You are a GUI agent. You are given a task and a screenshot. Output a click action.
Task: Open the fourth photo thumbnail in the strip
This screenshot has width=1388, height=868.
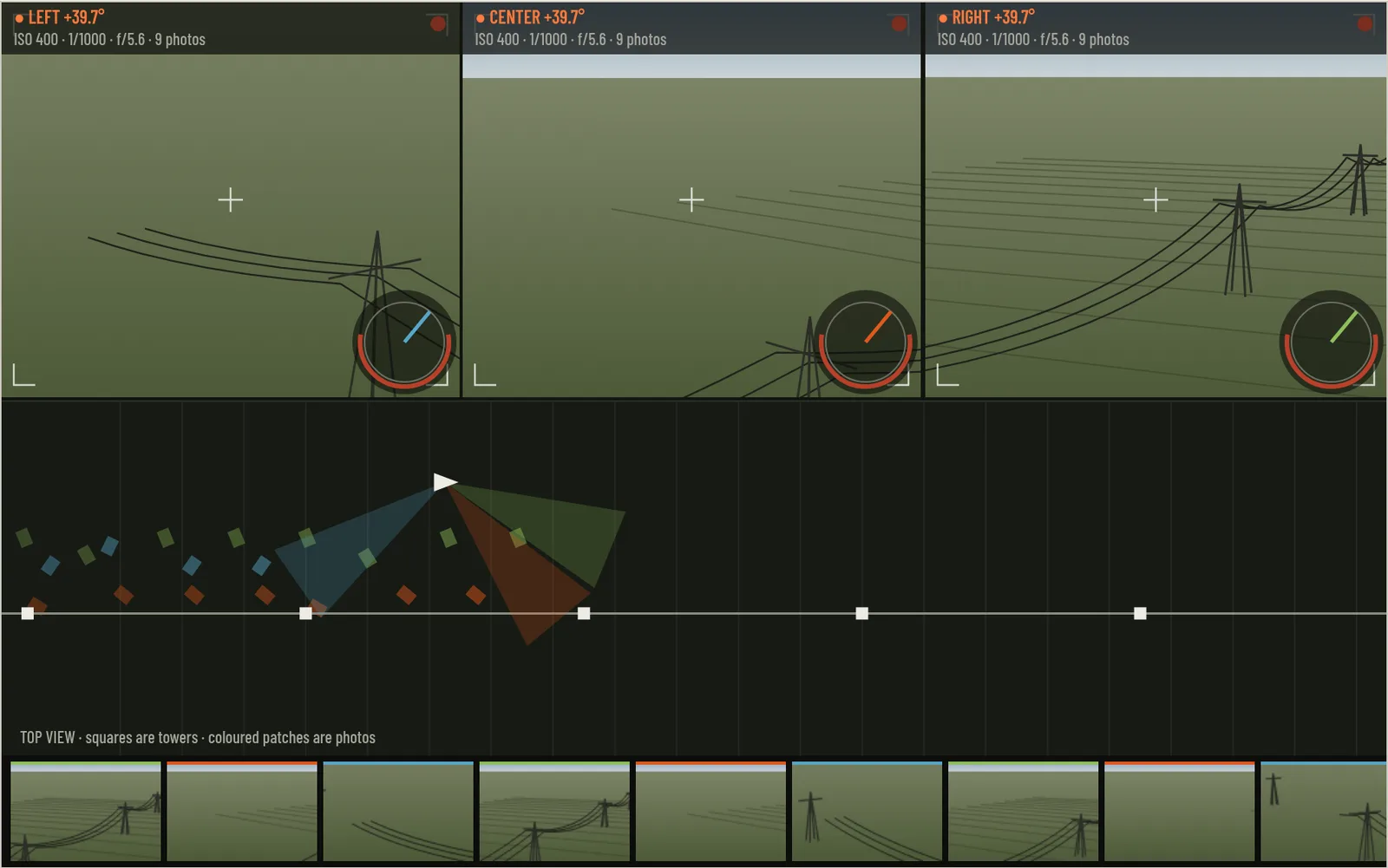click(x=554, y=812)
